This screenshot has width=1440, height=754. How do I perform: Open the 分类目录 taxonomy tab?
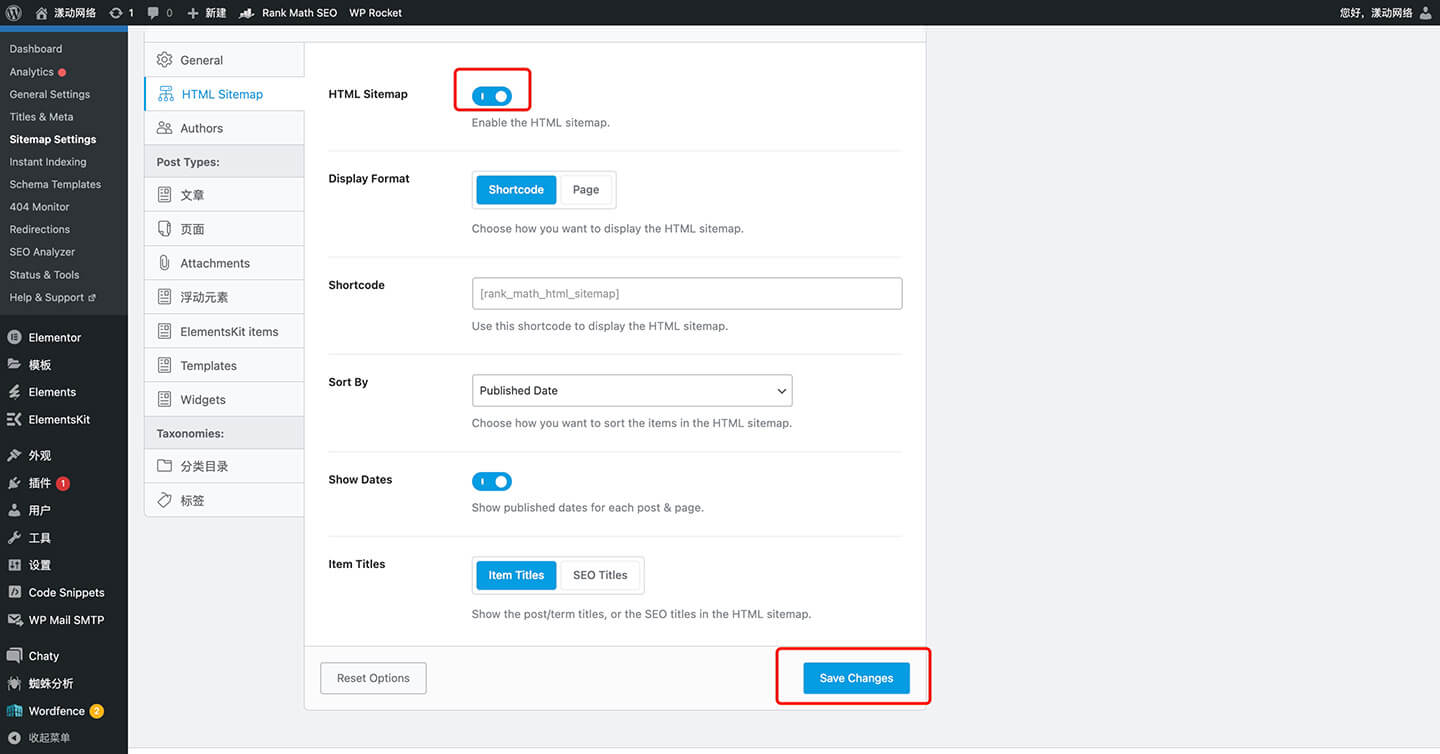click(224, 466)
